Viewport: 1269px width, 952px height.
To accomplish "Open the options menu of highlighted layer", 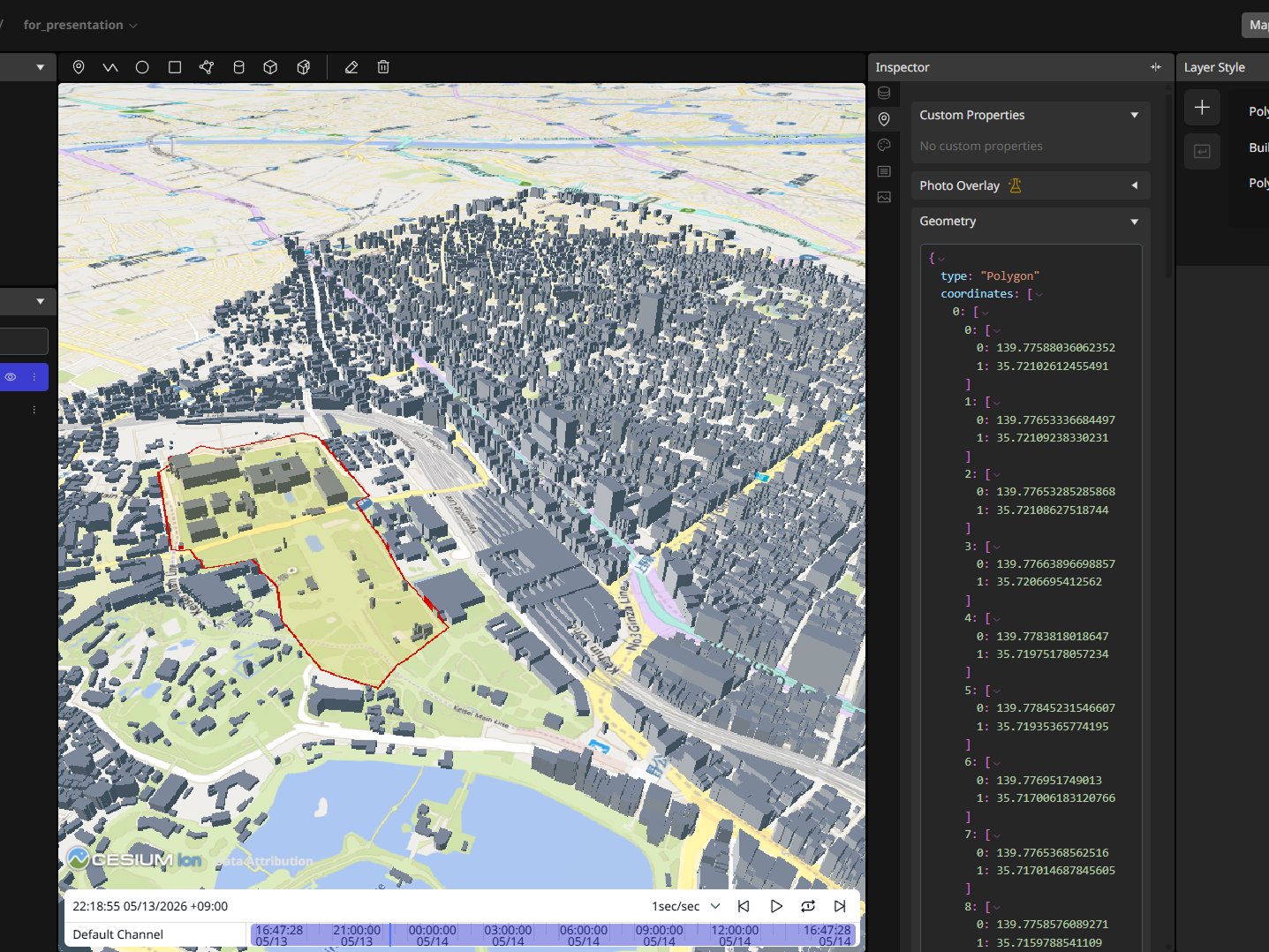I will tap(34, 377).
